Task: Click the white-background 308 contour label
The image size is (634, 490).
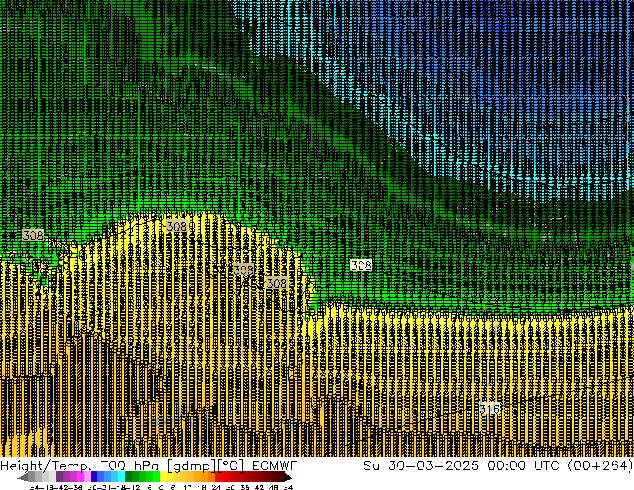Action: click(x=361, y=265)
